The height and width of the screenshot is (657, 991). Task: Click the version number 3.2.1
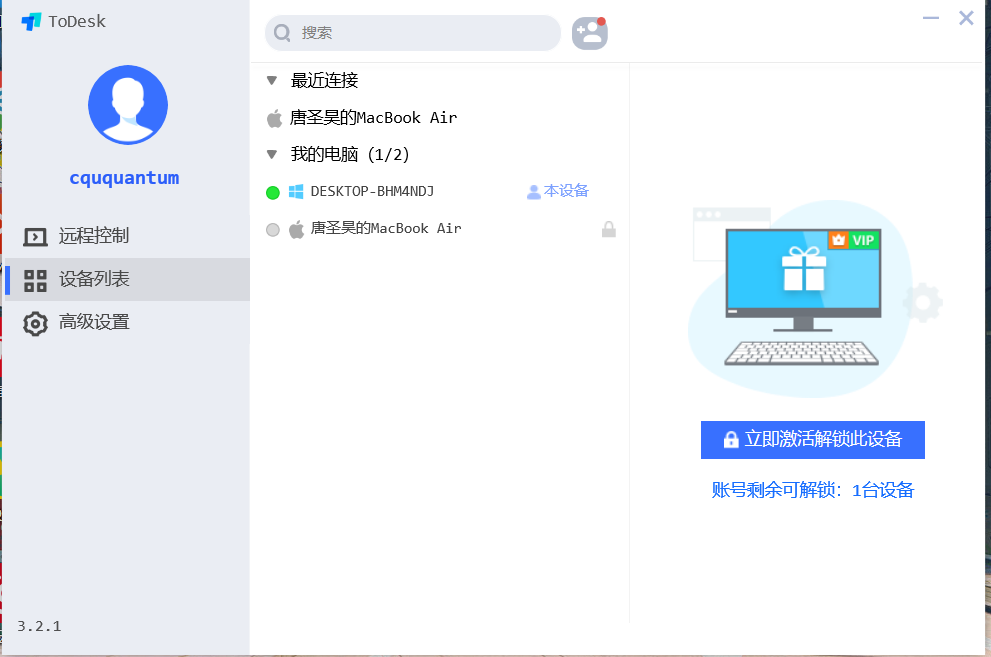click(39, 626)
